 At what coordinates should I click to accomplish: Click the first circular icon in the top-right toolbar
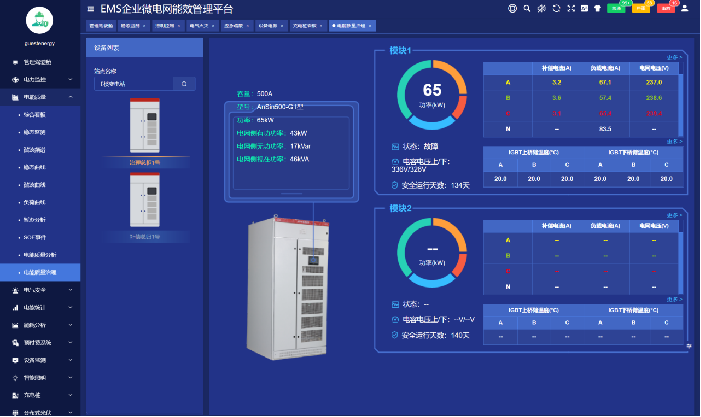[512, 8]
